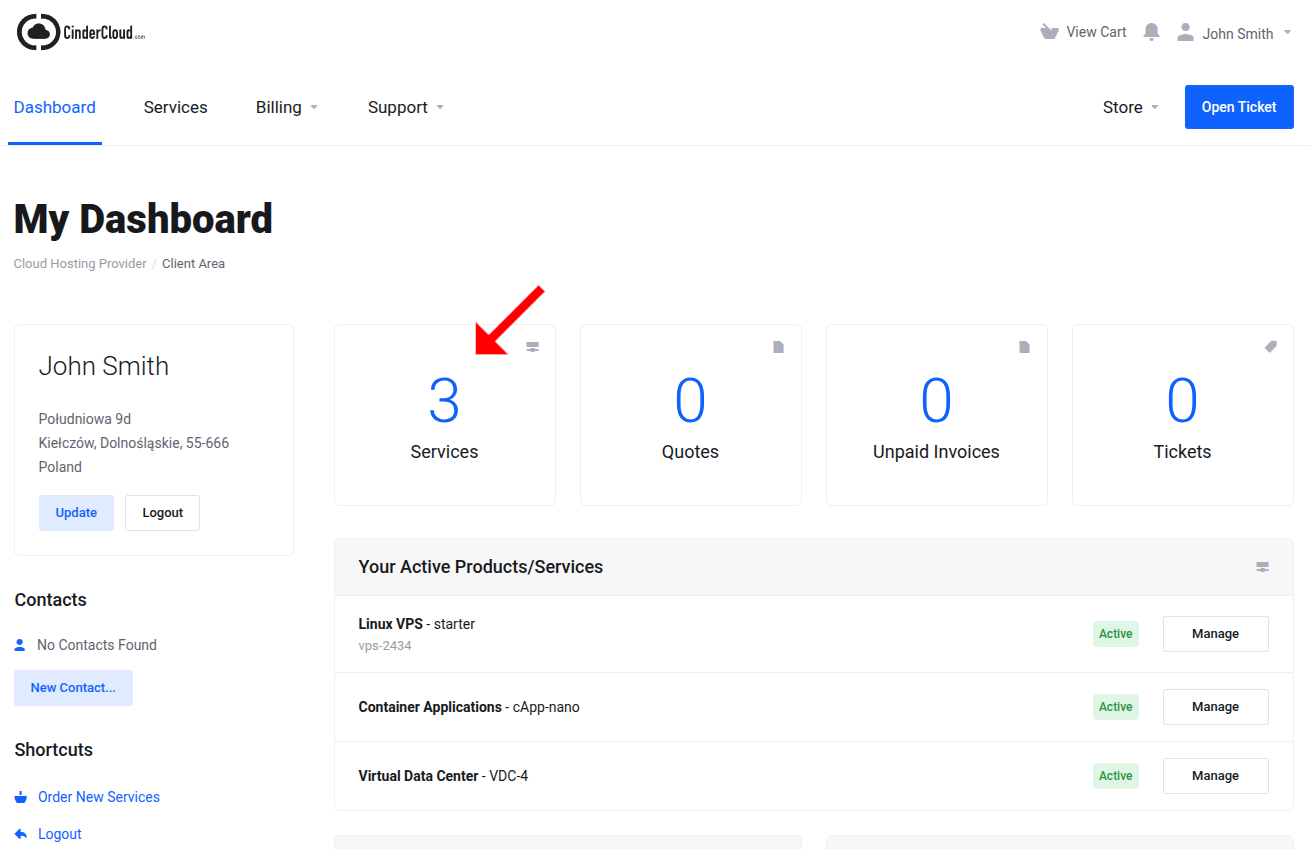Image resolution: width=1311 pixels, height=849 pixels.
Task: Click the notifications bell icon
Action: [x=1151, y=32]
